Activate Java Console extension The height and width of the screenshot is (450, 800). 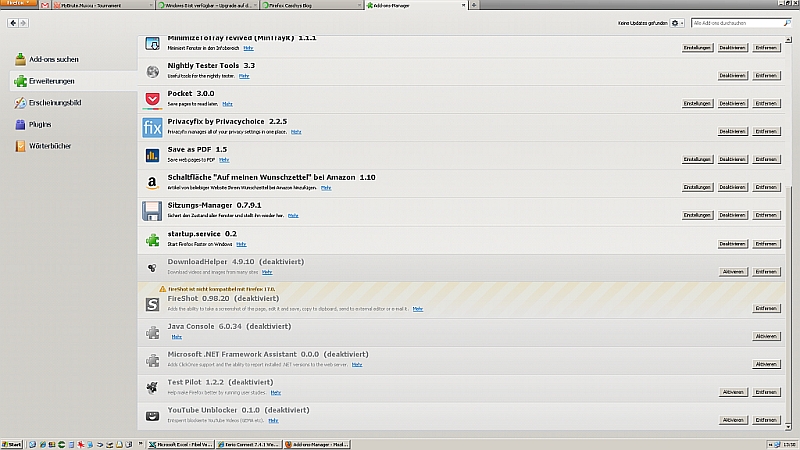(x=766, y=336)
